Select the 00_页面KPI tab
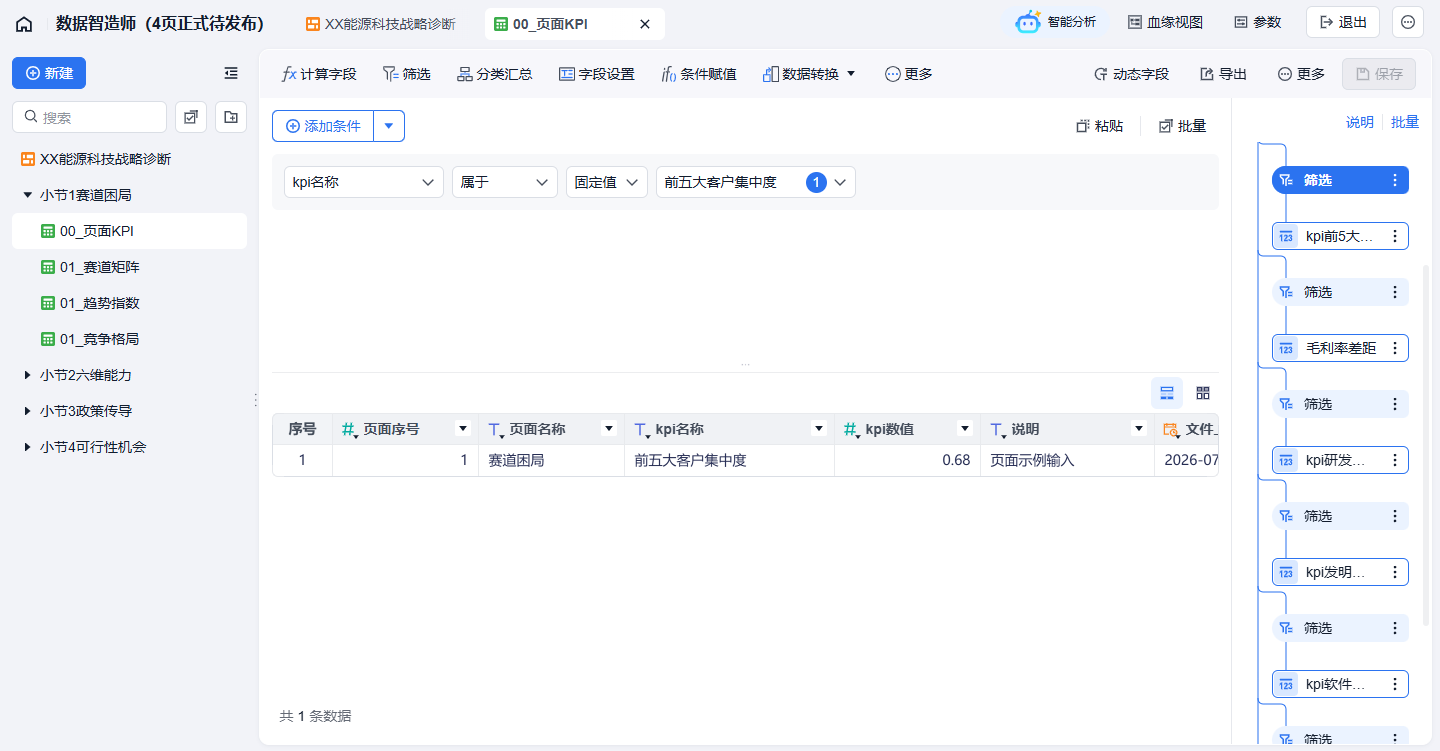The image size is (1440, 751). [550, 24]
